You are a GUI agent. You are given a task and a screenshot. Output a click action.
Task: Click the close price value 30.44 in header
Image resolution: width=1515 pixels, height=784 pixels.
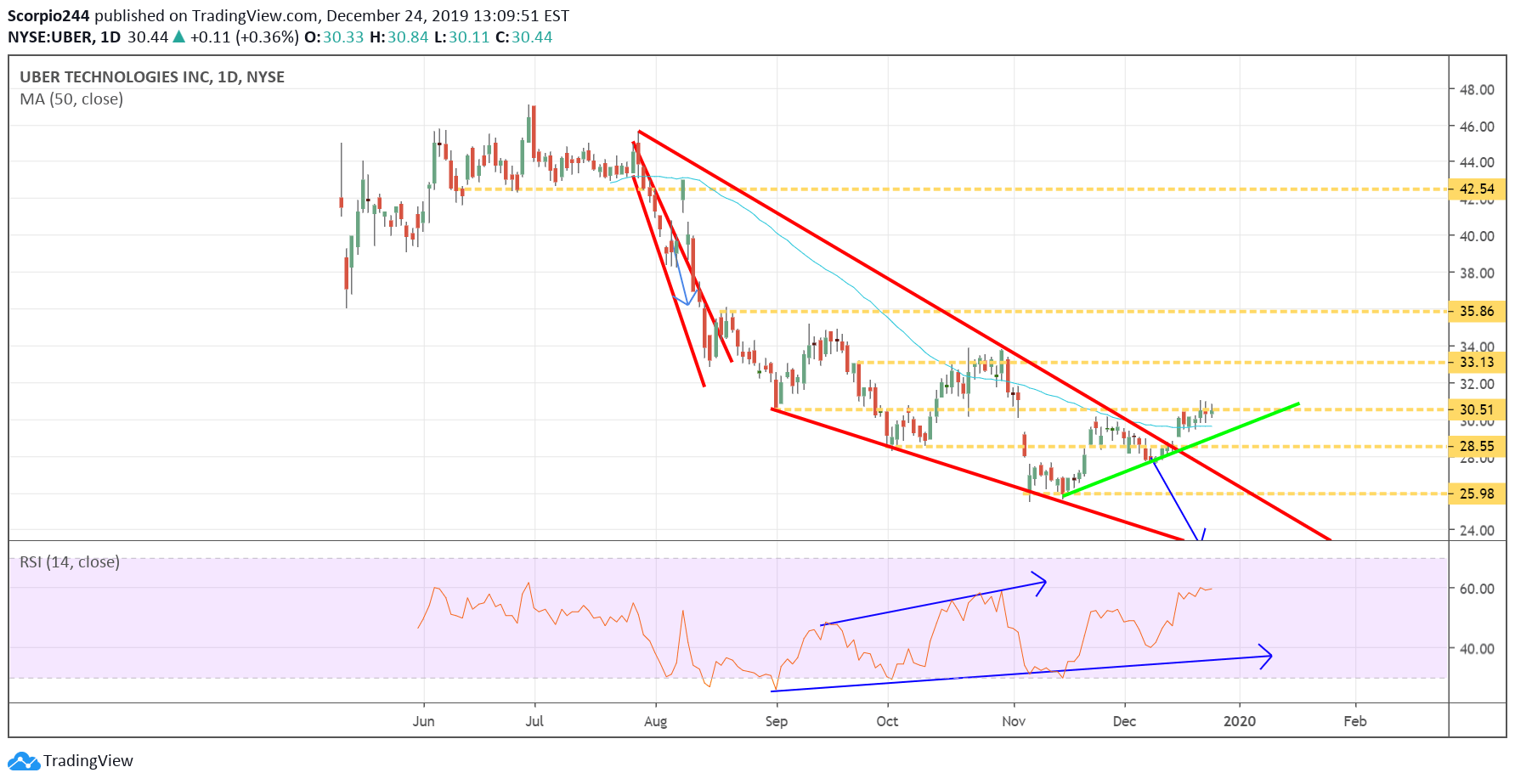532,37
